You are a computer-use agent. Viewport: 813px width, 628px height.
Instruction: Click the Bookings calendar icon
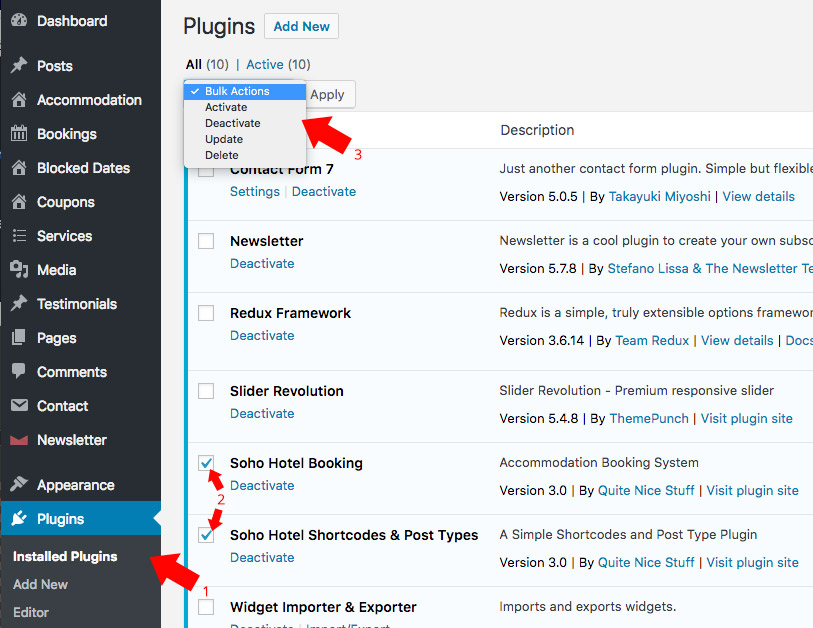19,134
